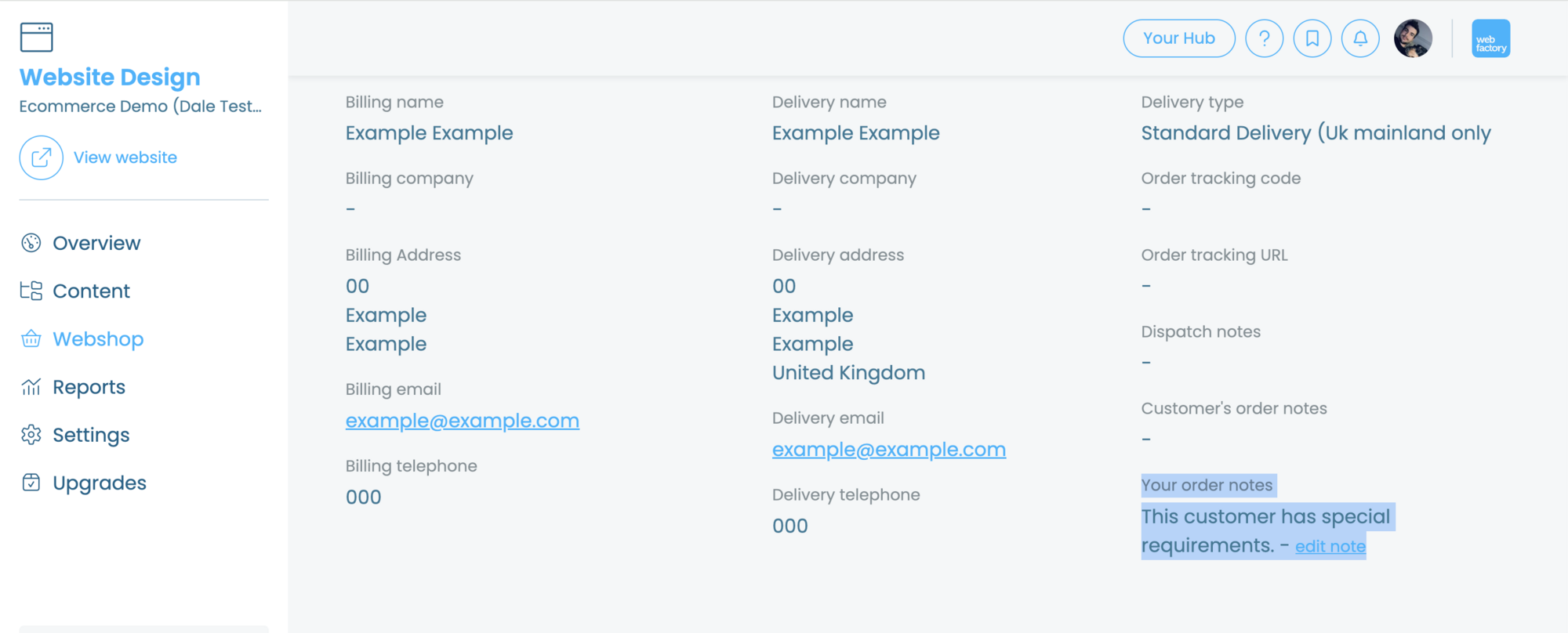Screen dimensions: 1568x633
Task: Click the View website text link
Action: pyautogui.click(x=125, y=157)
